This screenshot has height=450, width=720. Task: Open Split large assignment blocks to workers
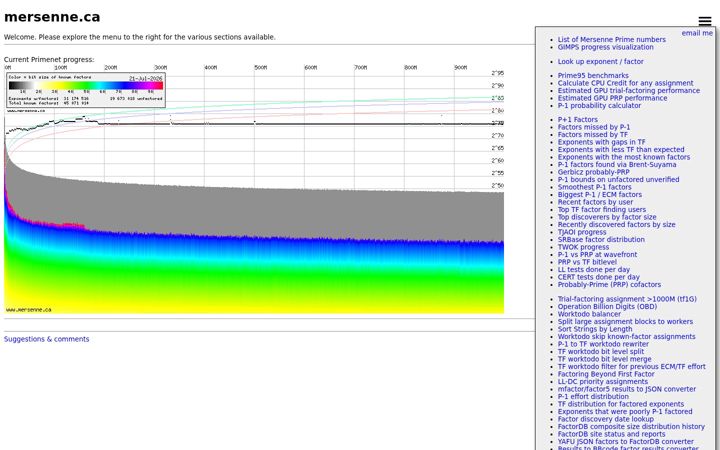[x=625, y=321]
